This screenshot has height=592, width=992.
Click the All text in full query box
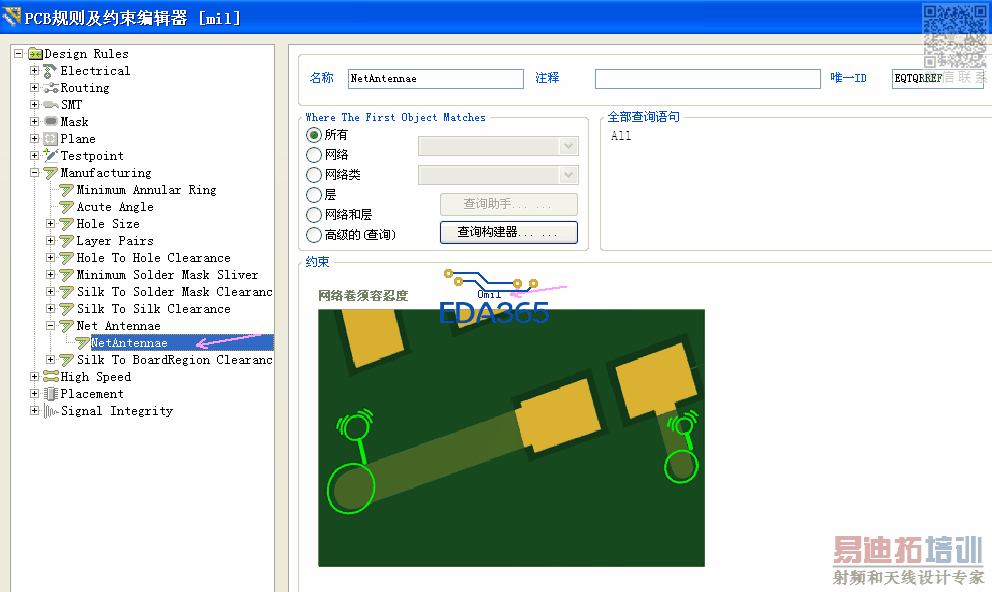pos(621,135)
